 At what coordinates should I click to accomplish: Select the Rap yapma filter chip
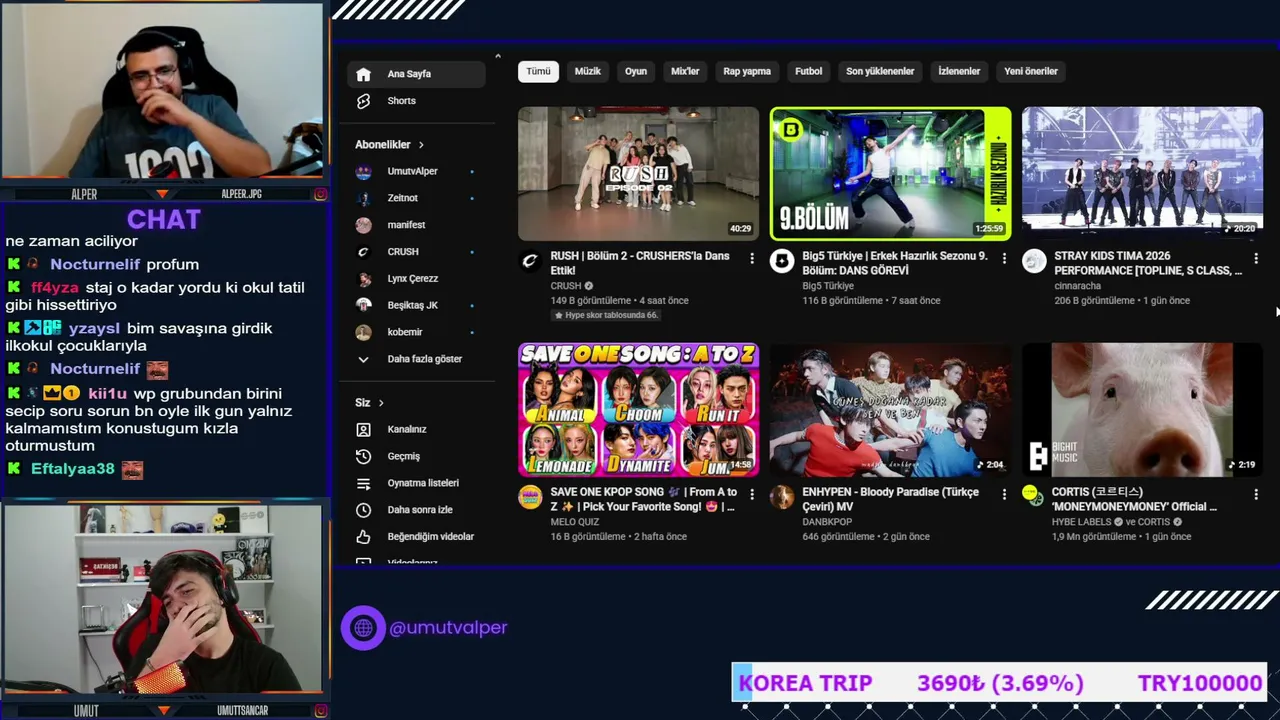pyautogui.click(x=747, y=71)
